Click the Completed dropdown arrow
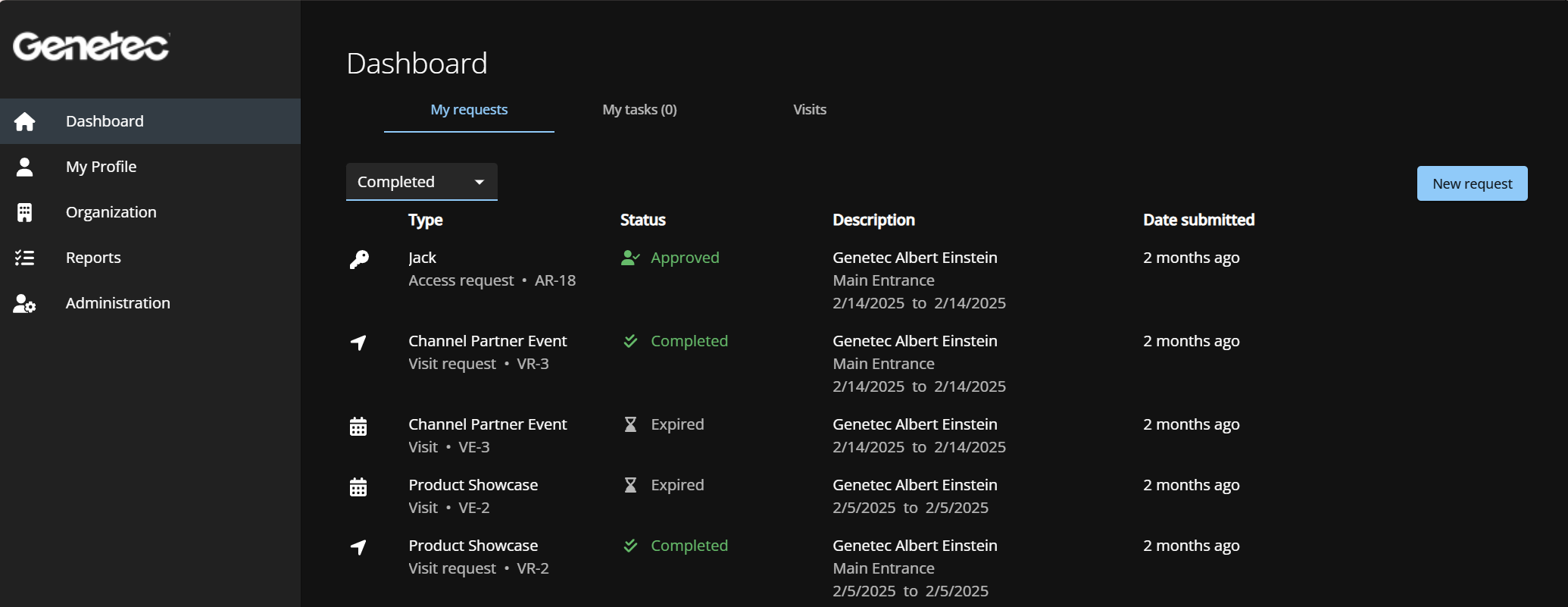The width and height of the screenshot is (1568, 607). pos(479,182)
